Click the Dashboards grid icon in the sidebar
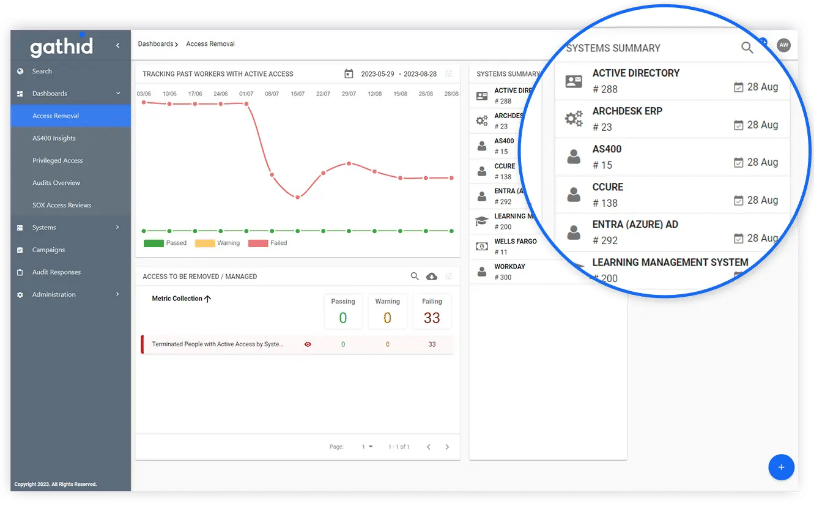The width and height of the screenshot is (814, 520). pos(20,94)
